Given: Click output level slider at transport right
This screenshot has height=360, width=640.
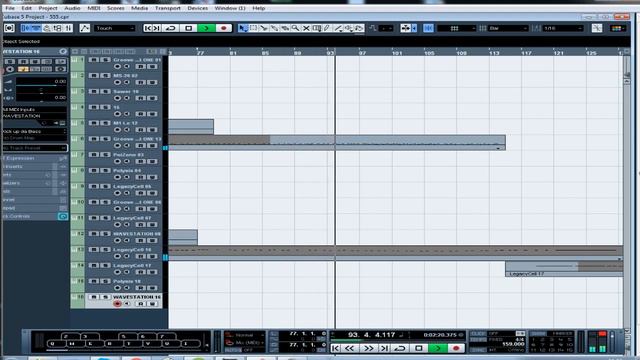Looking at the screenshot, I should pos(612,341).
